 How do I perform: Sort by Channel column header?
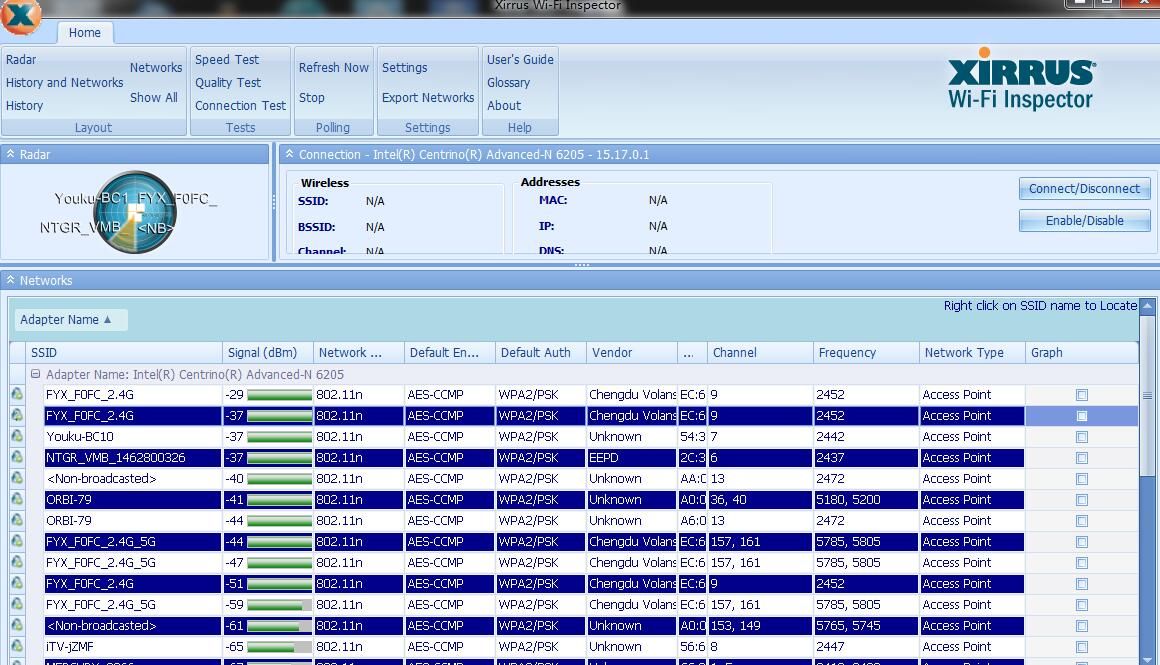[760, 353]
